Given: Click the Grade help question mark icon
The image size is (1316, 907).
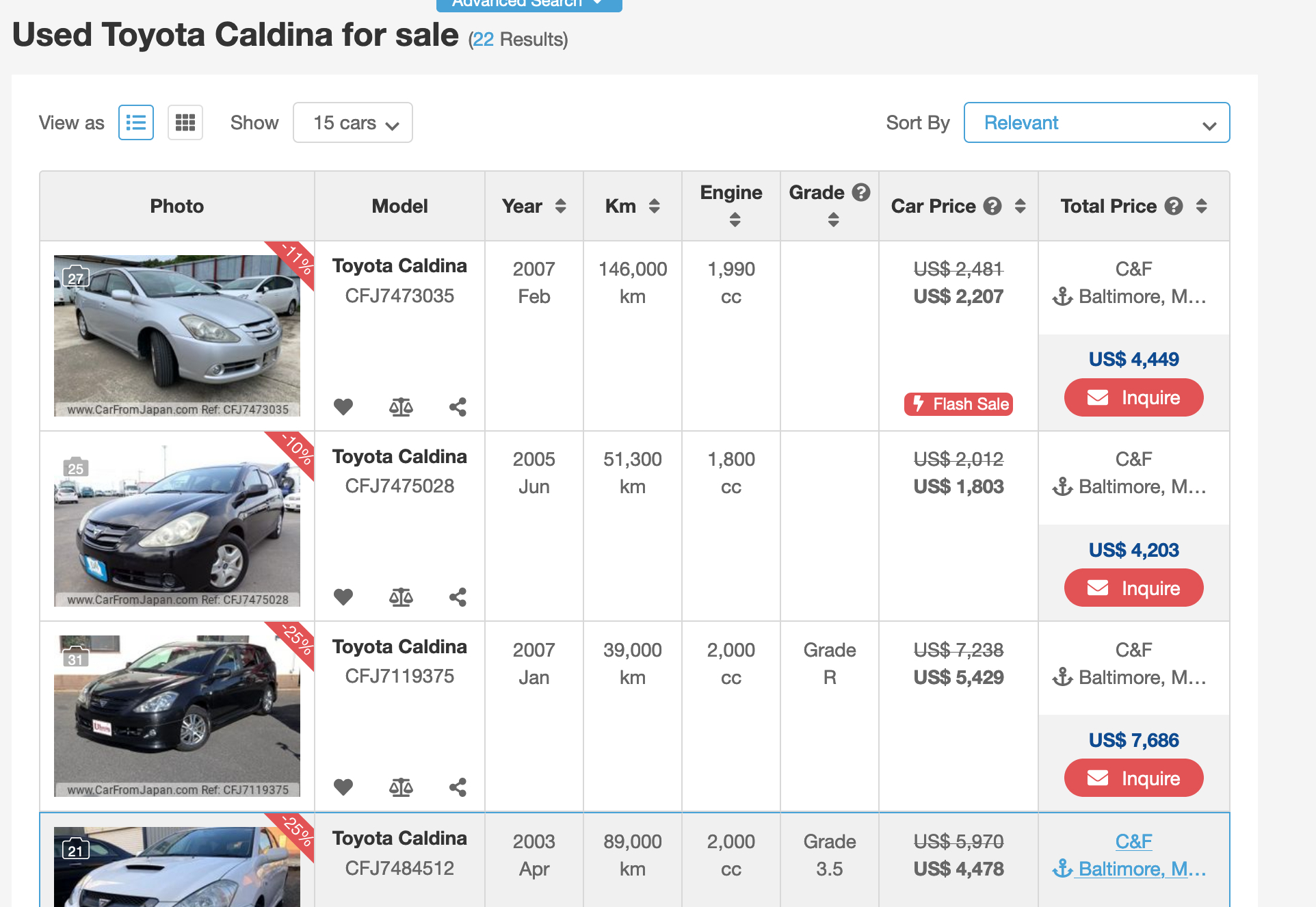Looking at the screenshot, I should [x=861, y=192].
